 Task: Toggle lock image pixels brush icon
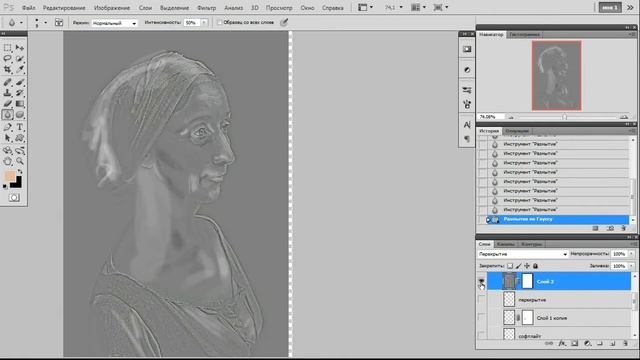(x=518, y=266)
